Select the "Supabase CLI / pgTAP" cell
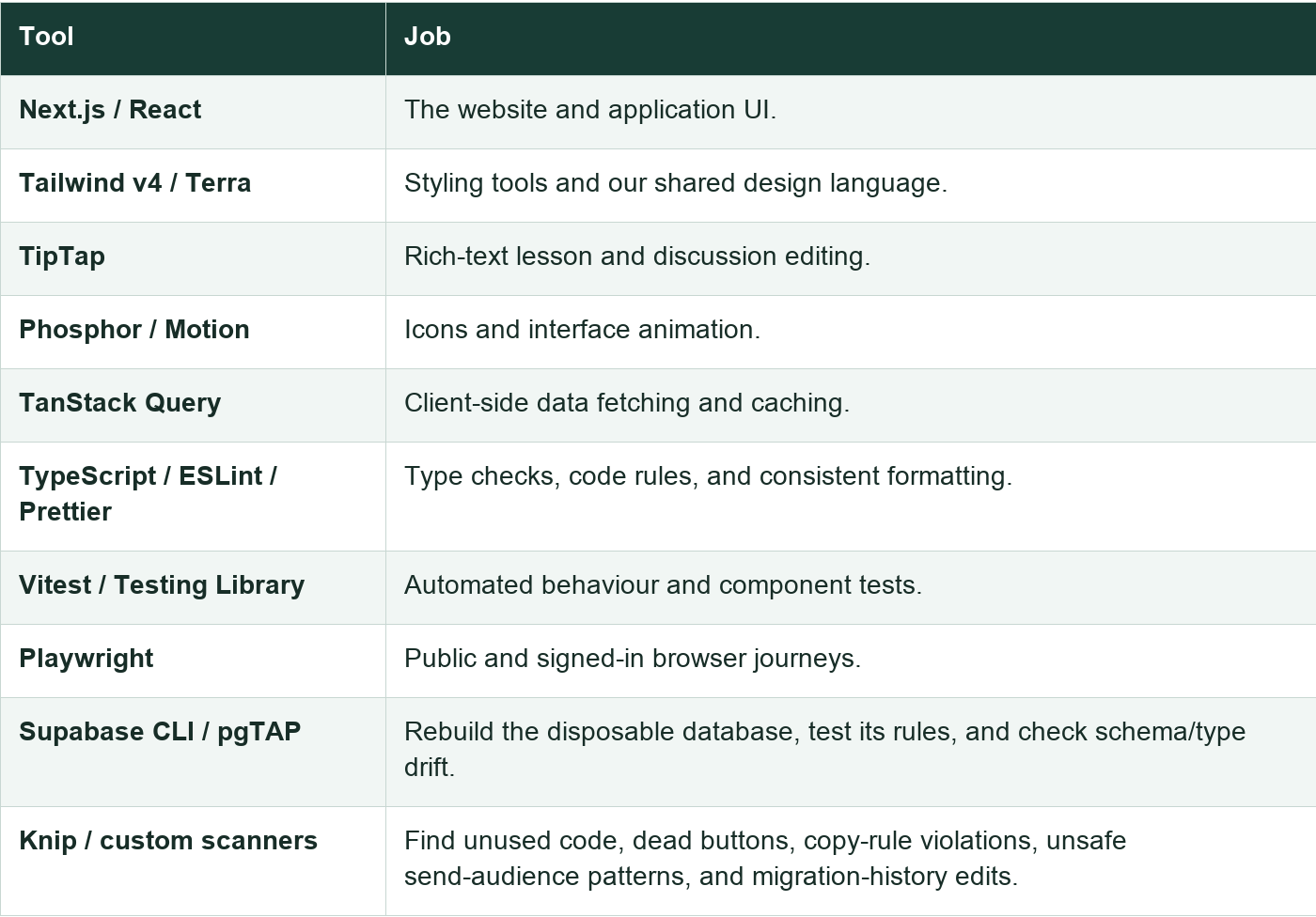The width and height of the screenshot is (1316, 917). [193, 752]
